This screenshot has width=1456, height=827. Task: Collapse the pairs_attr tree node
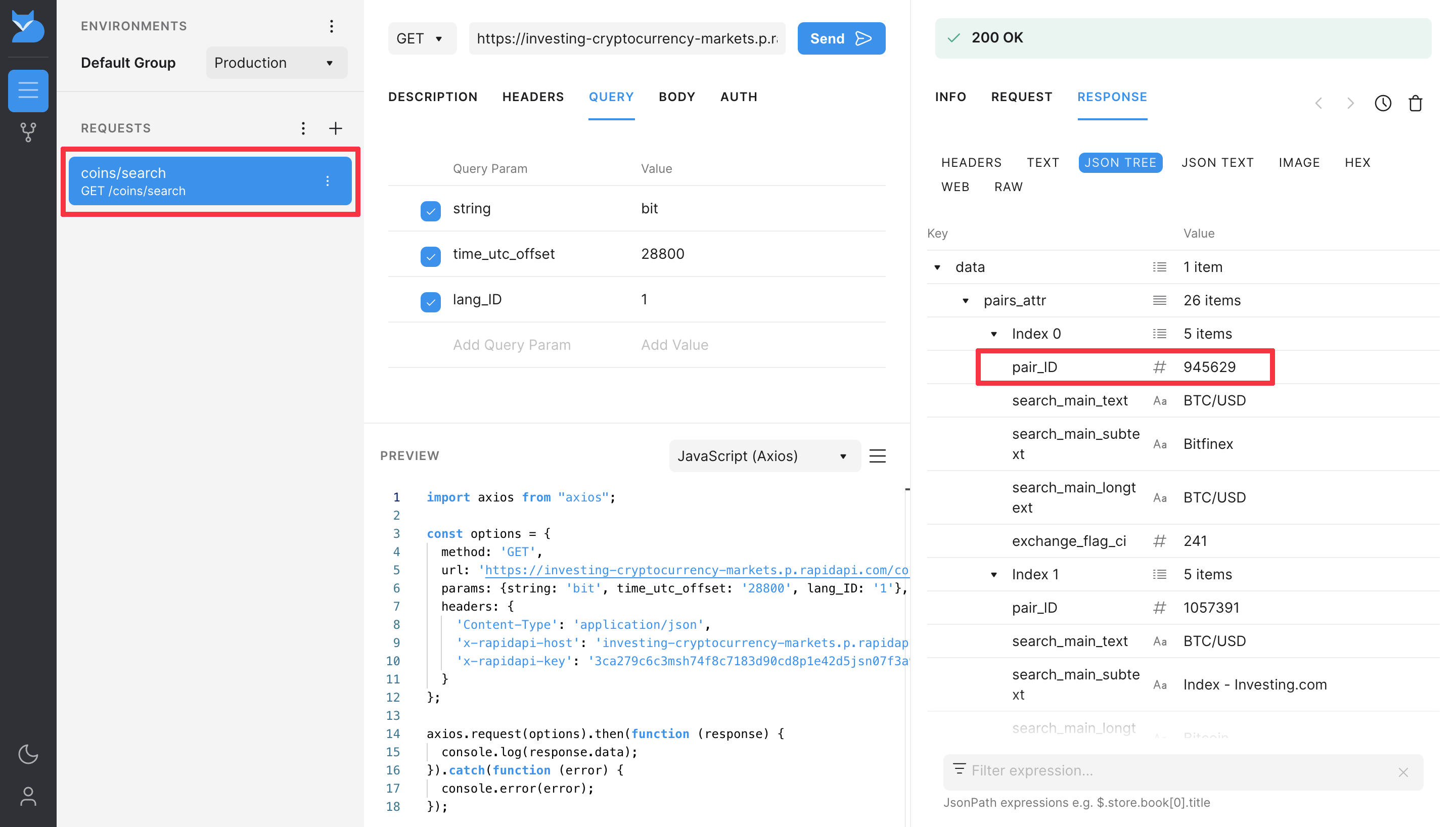[x=966, y=300]
